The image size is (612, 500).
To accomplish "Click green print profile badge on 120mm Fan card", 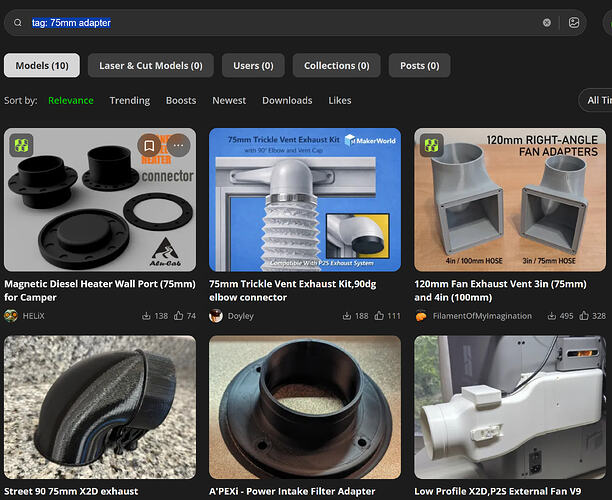I will pyautogui.click(x=432, y=145).
